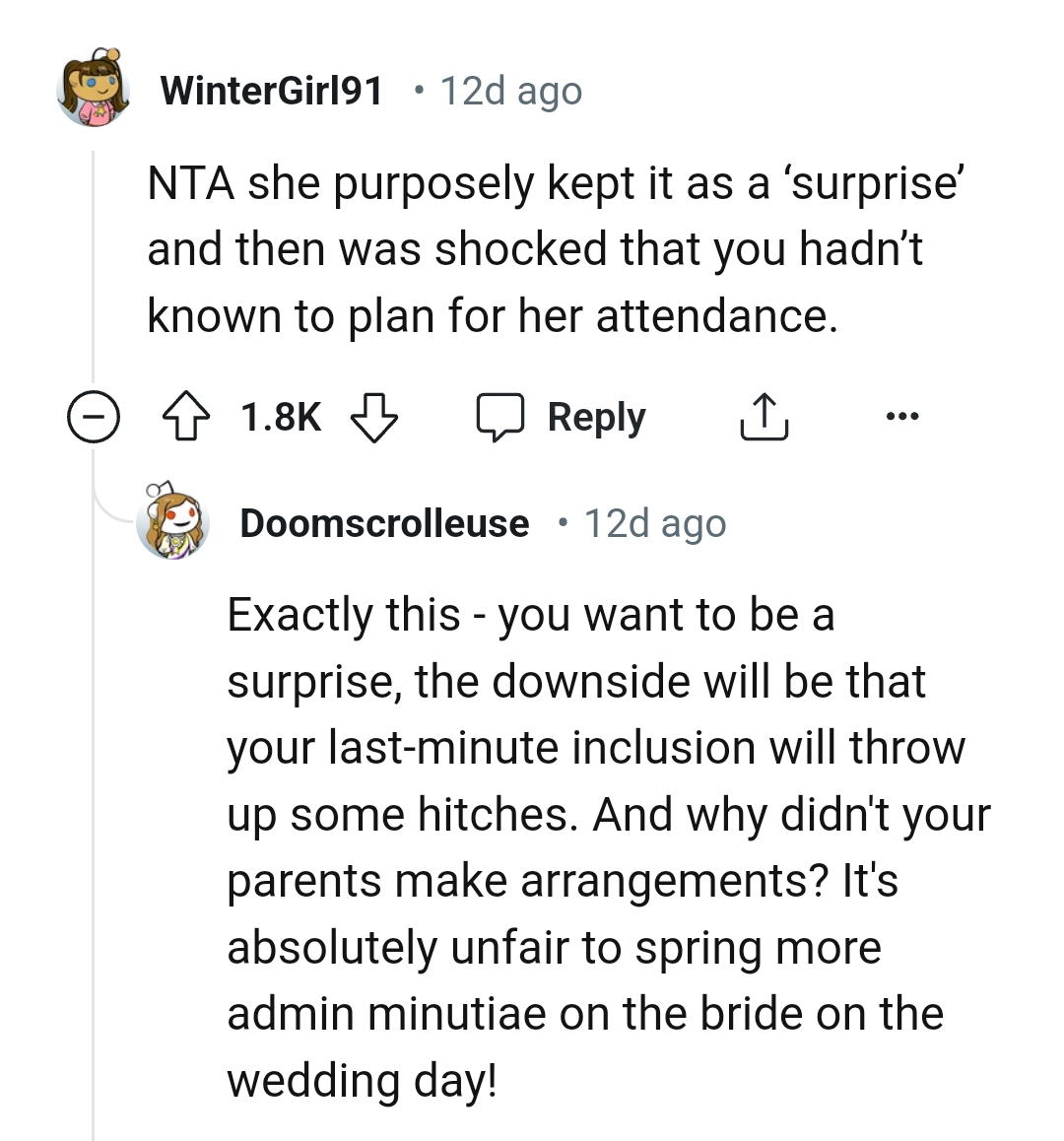Image resolution: width=1064 pixels, height=1141 pixels.
Task: Collapse the comment thread with the minus button
Action: coord(96,415)
